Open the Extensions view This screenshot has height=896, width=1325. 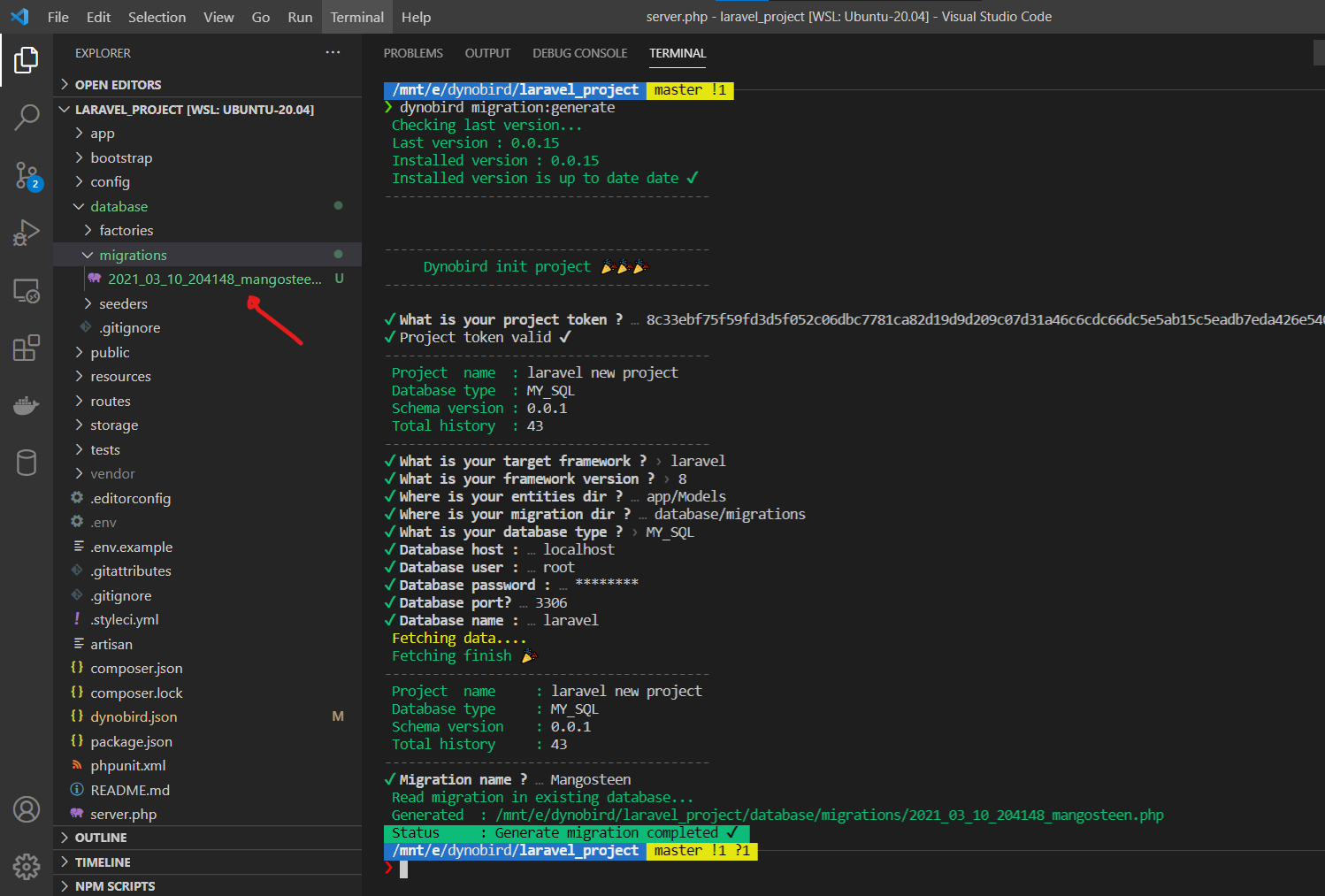27,348
